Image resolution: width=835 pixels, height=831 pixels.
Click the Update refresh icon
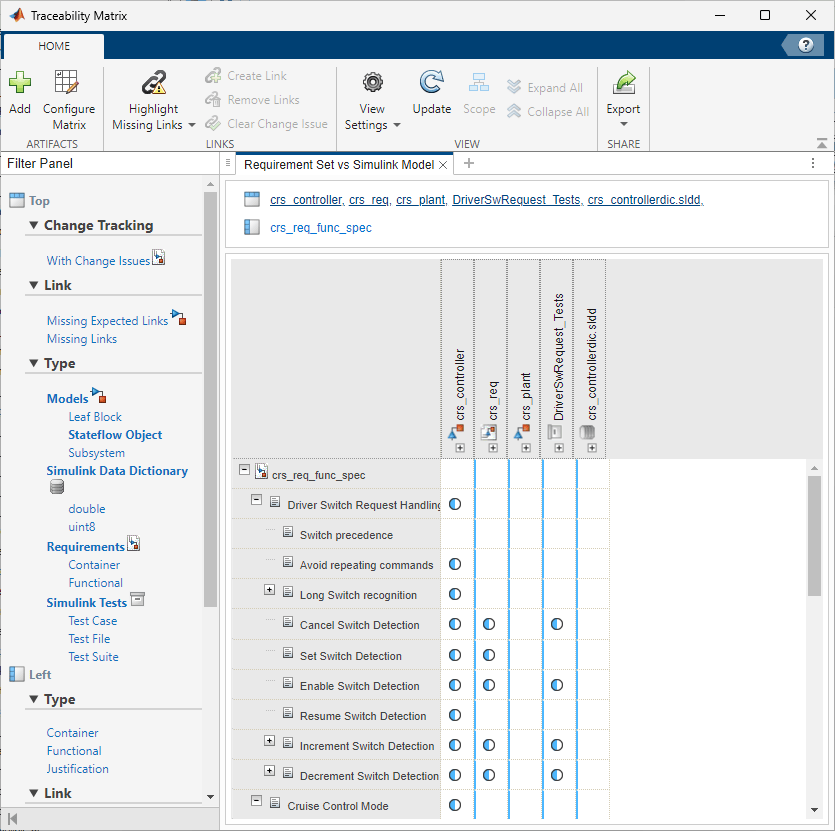(x=431, y=83)
